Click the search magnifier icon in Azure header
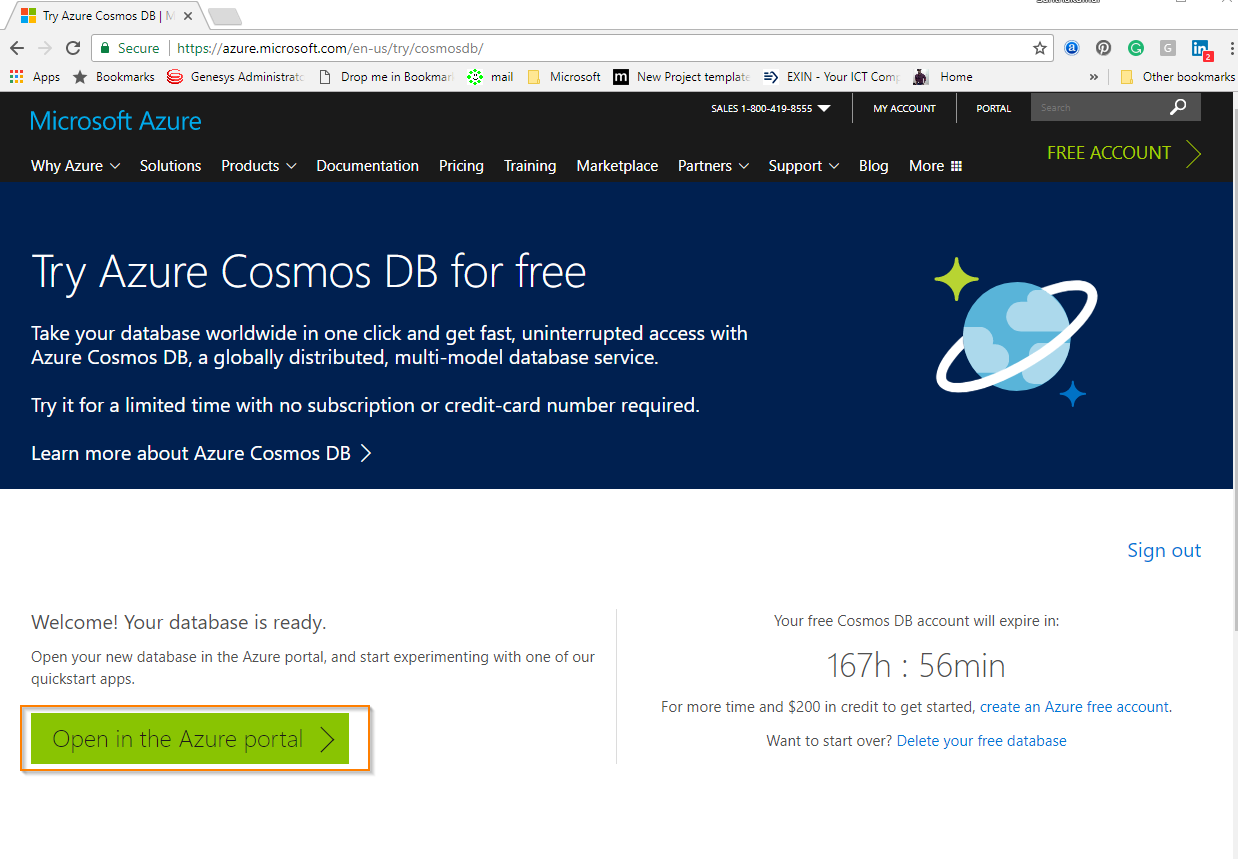 coord(1179,107)
